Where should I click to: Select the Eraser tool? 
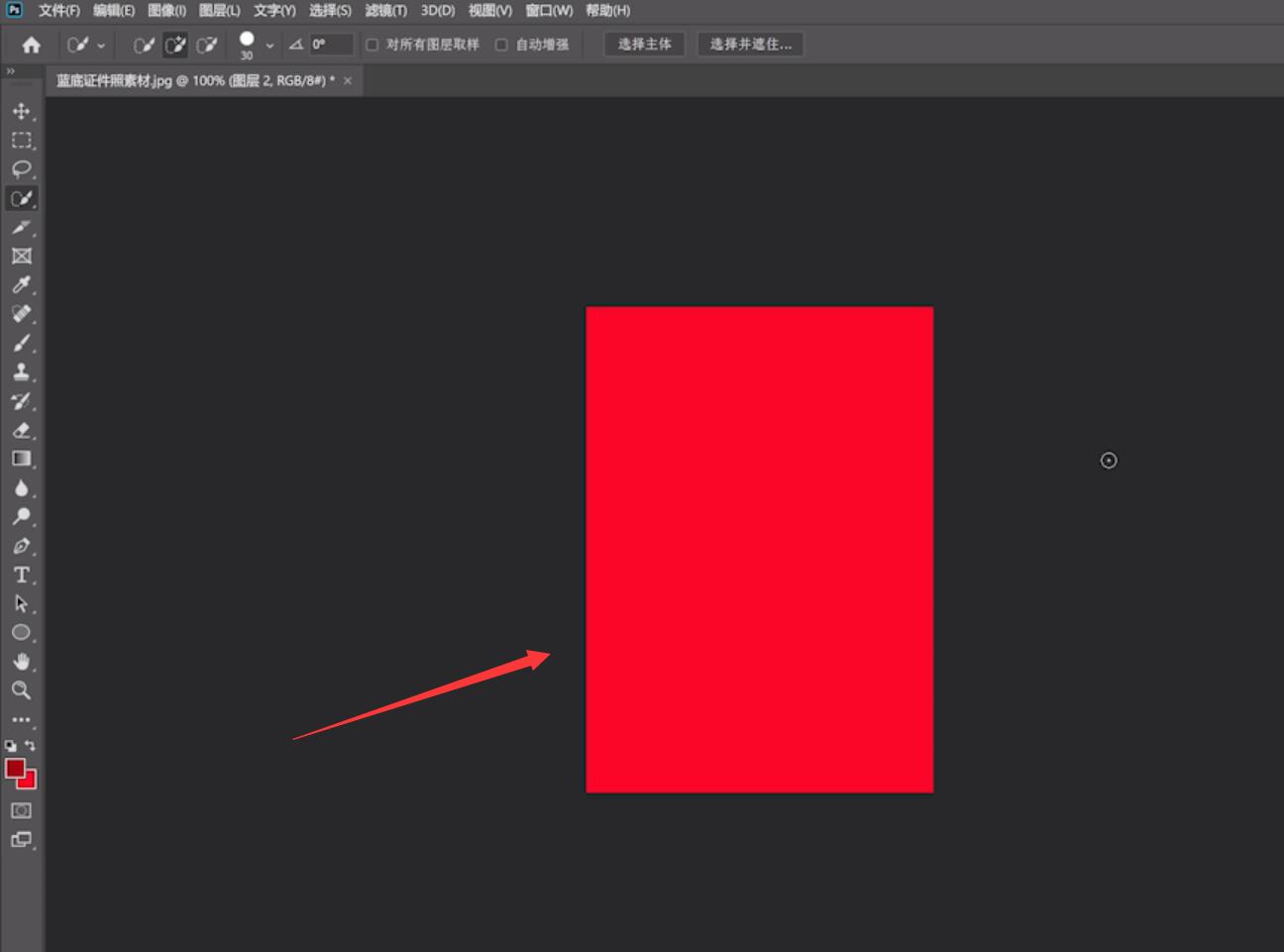(x=21, y=430)
